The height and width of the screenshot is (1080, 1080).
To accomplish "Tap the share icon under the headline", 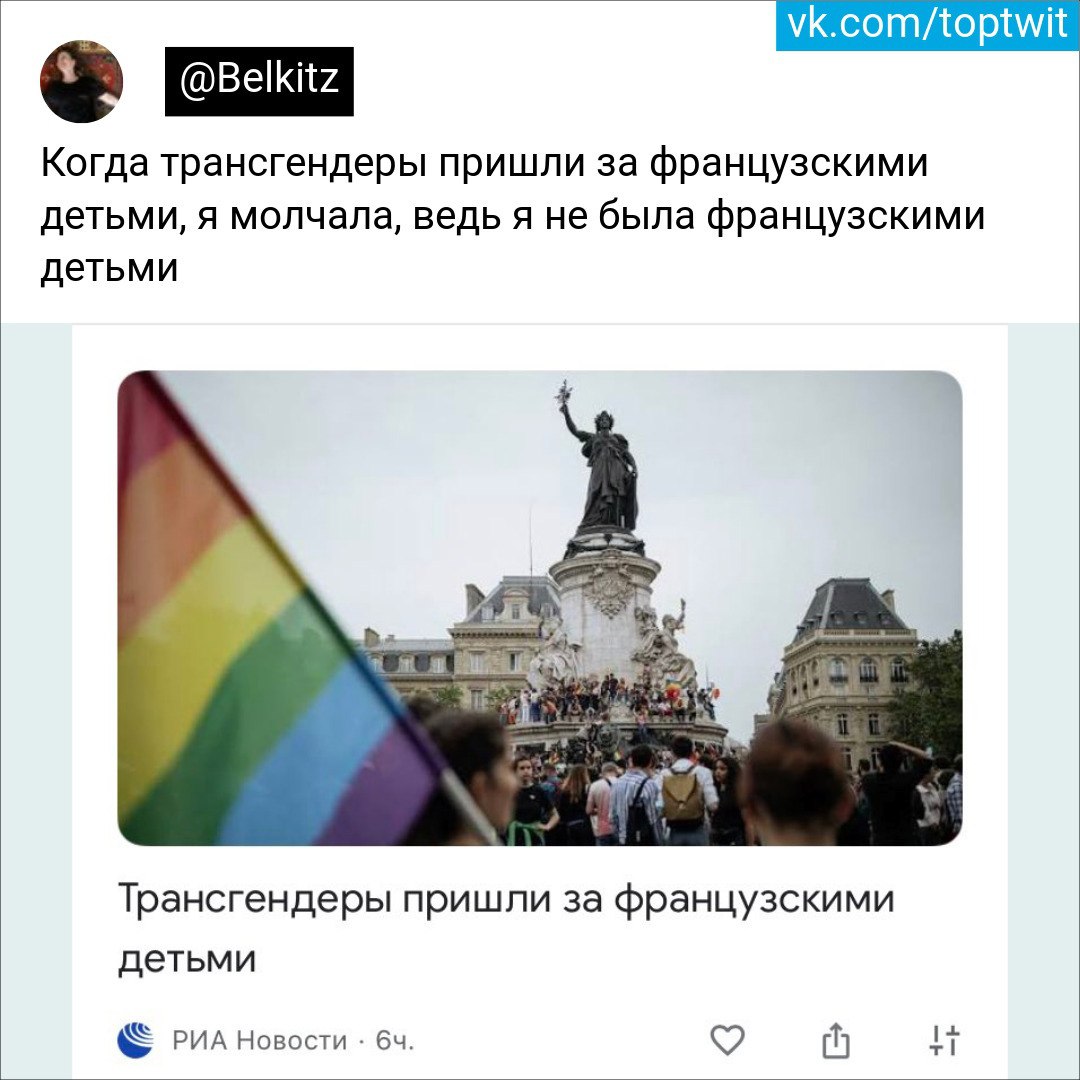I will 835,1040.
